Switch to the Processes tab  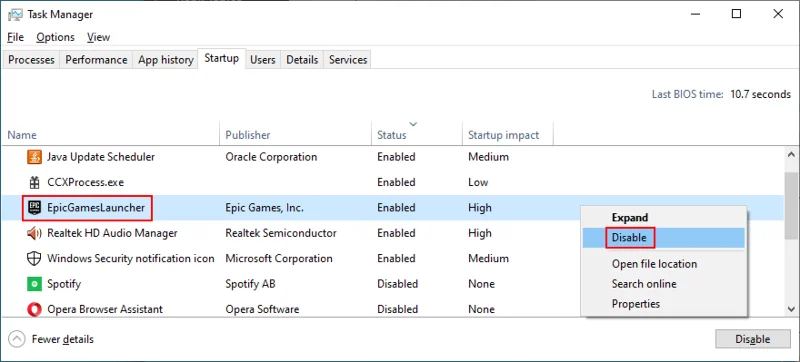point(31,60)
